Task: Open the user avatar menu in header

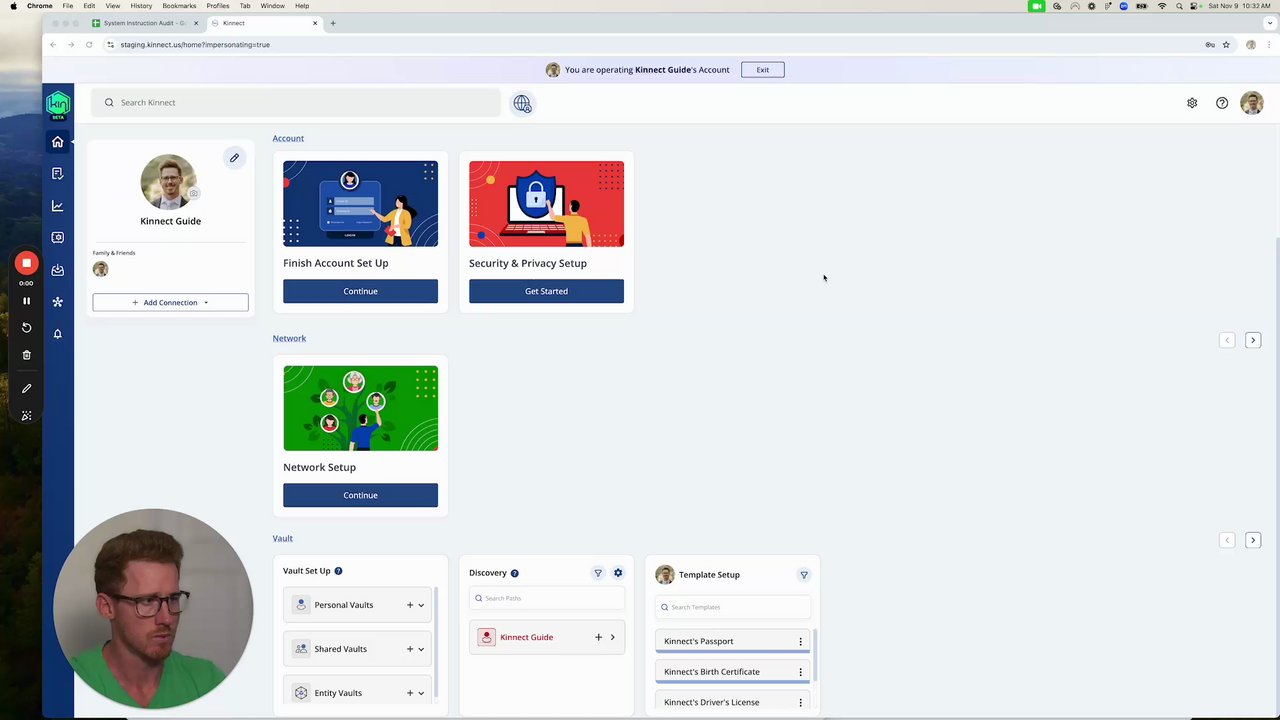Action: 1252,103
